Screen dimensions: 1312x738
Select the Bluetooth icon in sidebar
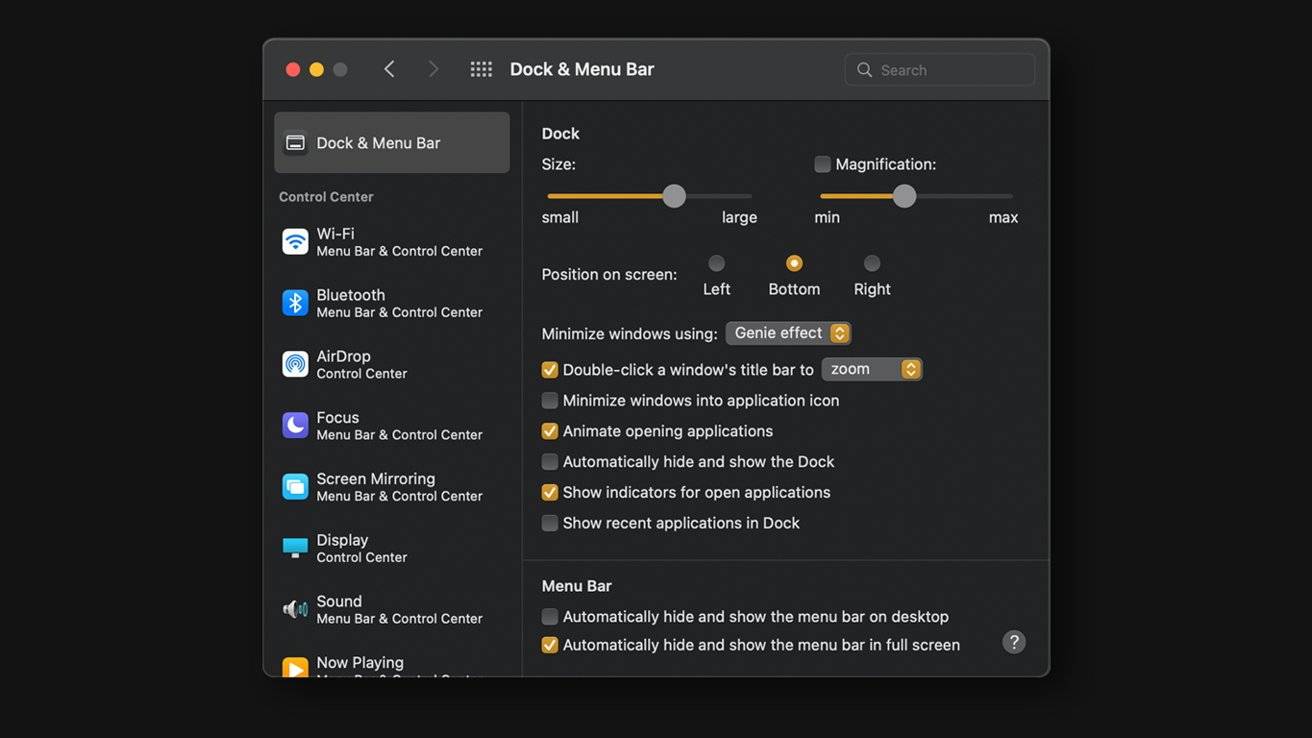pyautogui.click(x=295, y=303)
